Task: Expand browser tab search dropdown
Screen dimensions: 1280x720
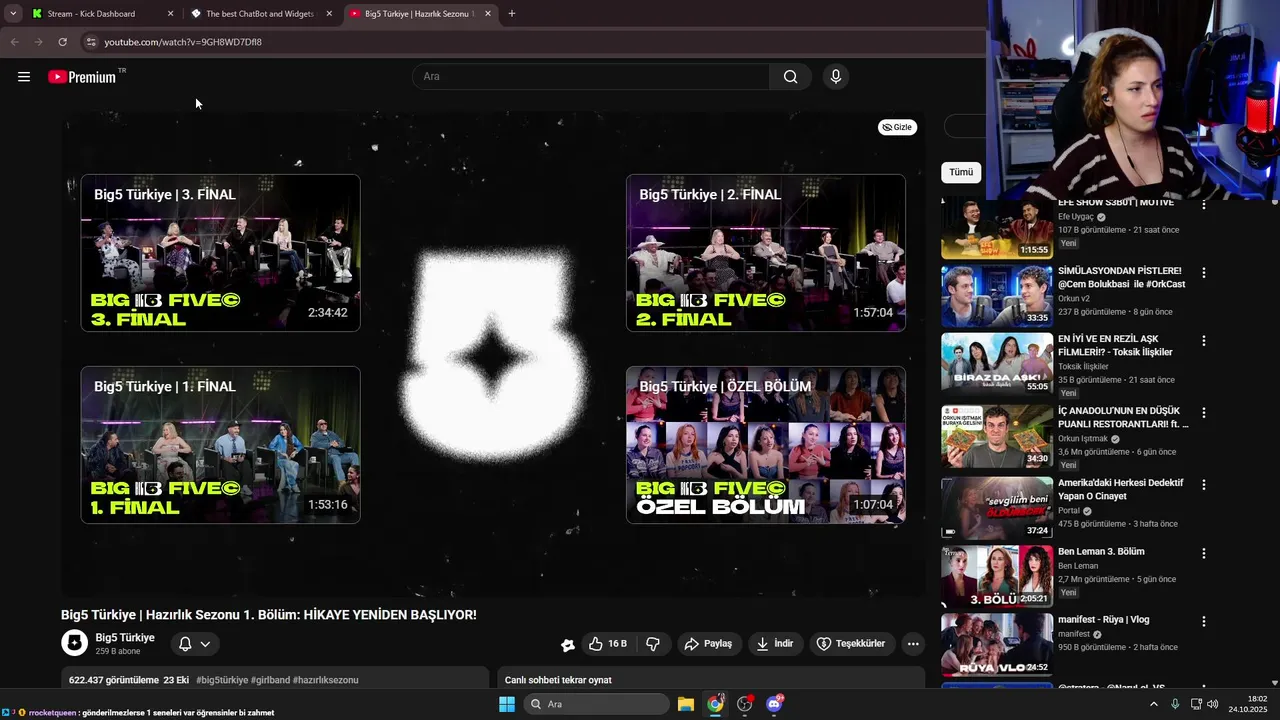Action: (x=13, y=14)
